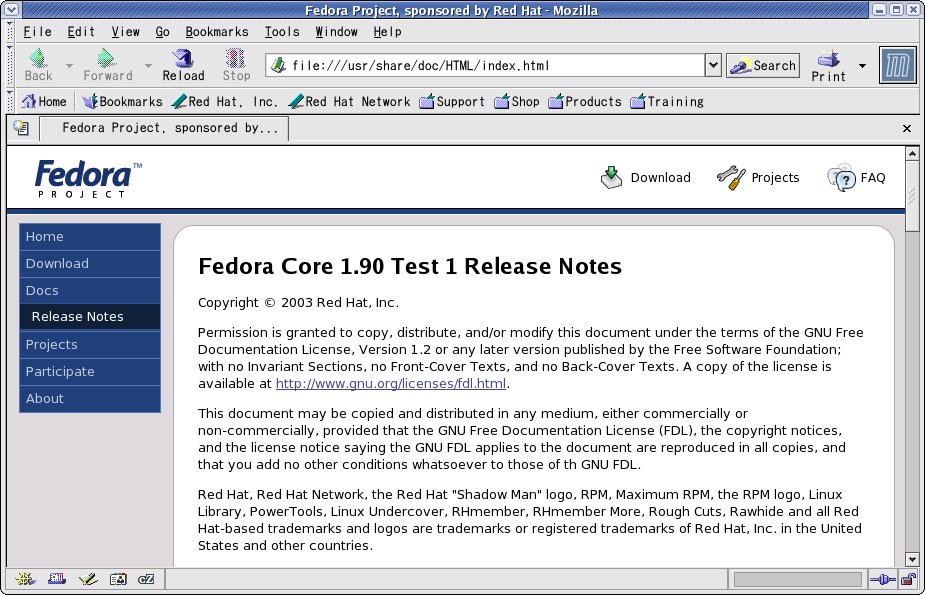Image resolution: width=925 pixels, height=595 pixels.
Task: Click the Fedora Project logo
Action: [x=88, y=178]
